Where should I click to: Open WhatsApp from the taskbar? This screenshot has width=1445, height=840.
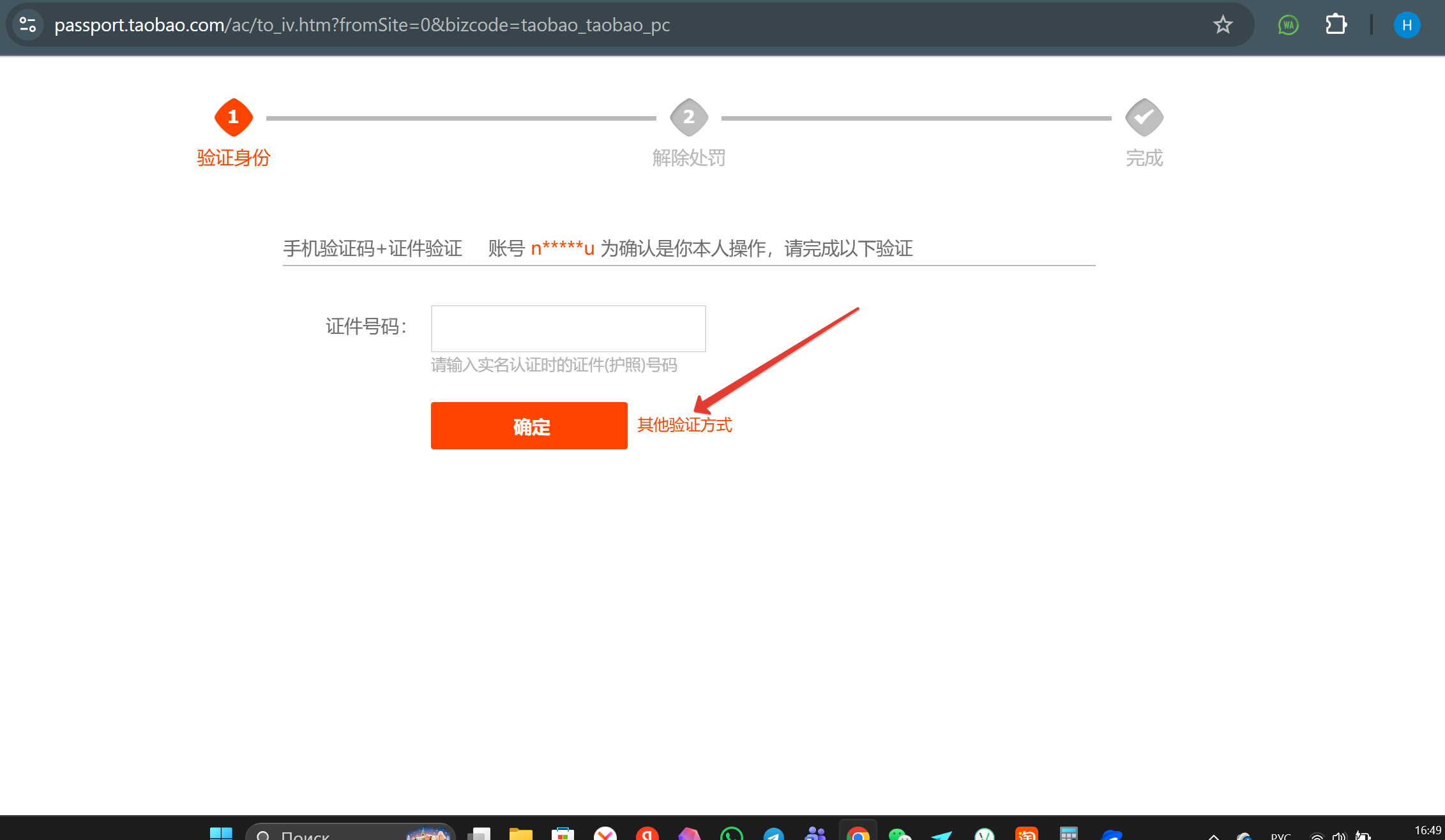(x=731, y=834)
